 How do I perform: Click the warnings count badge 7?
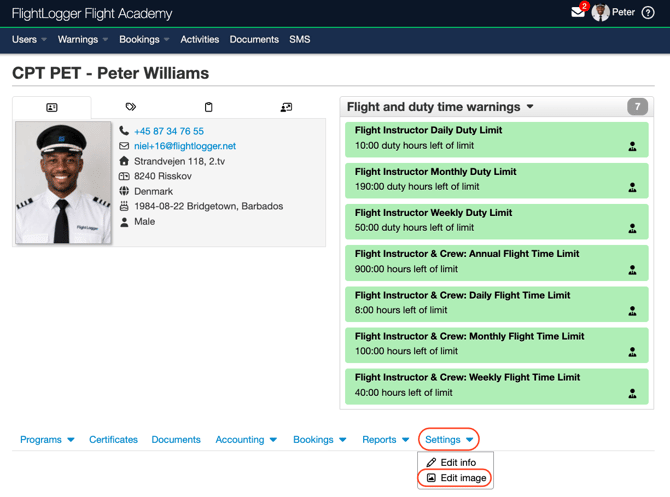pos(637,106)
